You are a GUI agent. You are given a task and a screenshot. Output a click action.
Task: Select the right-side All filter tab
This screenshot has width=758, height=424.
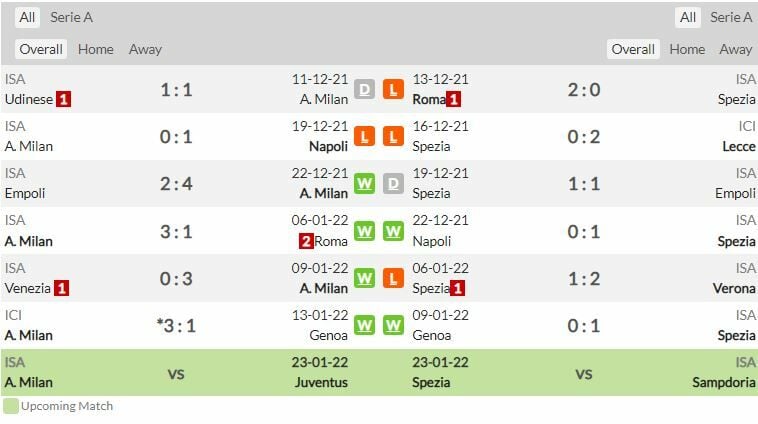click(688, 17)
